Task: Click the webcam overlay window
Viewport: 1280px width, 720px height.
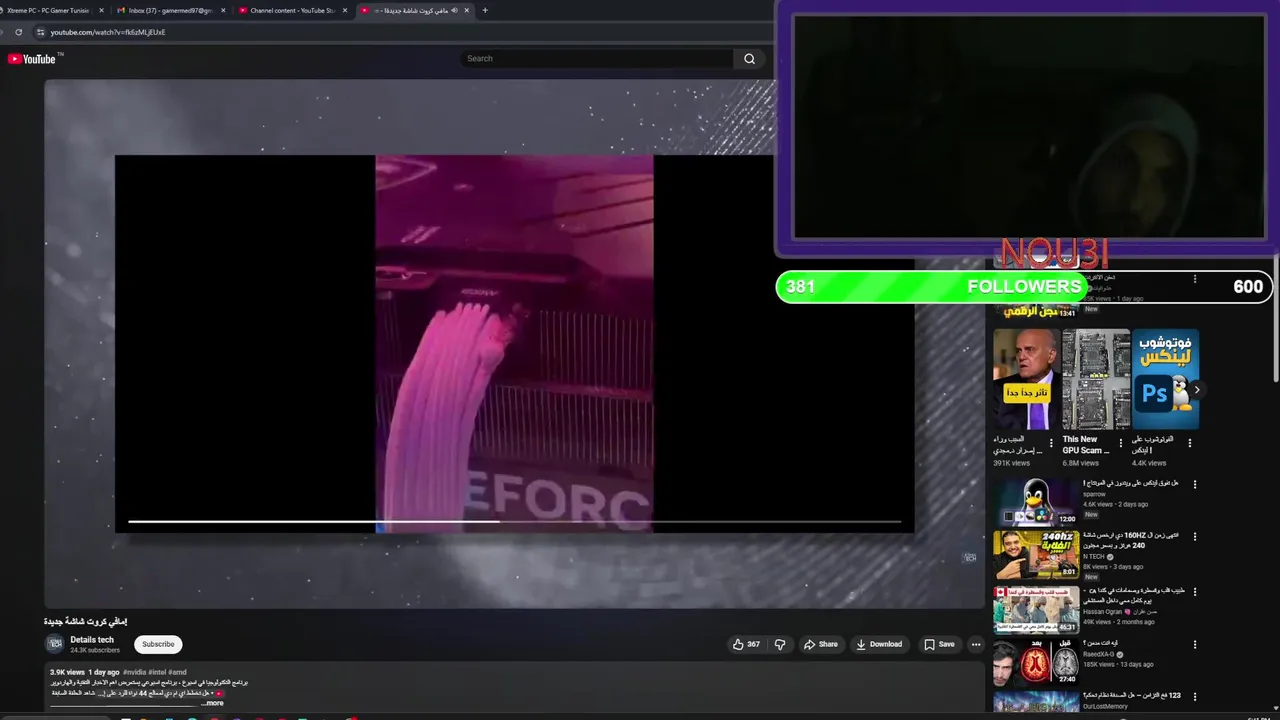Action: pyautogui.click(x=1029, y=127)
